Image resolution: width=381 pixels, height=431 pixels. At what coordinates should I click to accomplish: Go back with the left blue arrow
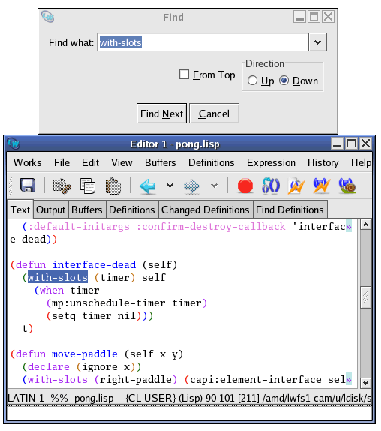pos(148,186)
